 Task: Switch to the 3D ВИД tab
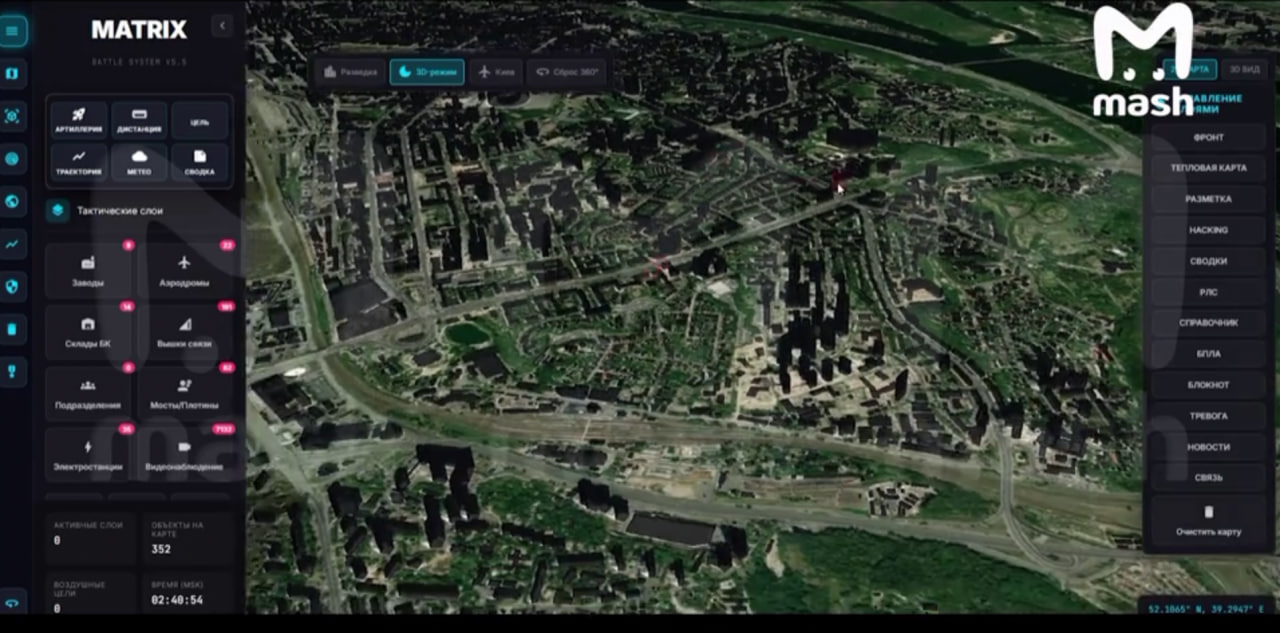pos(1245,70)
